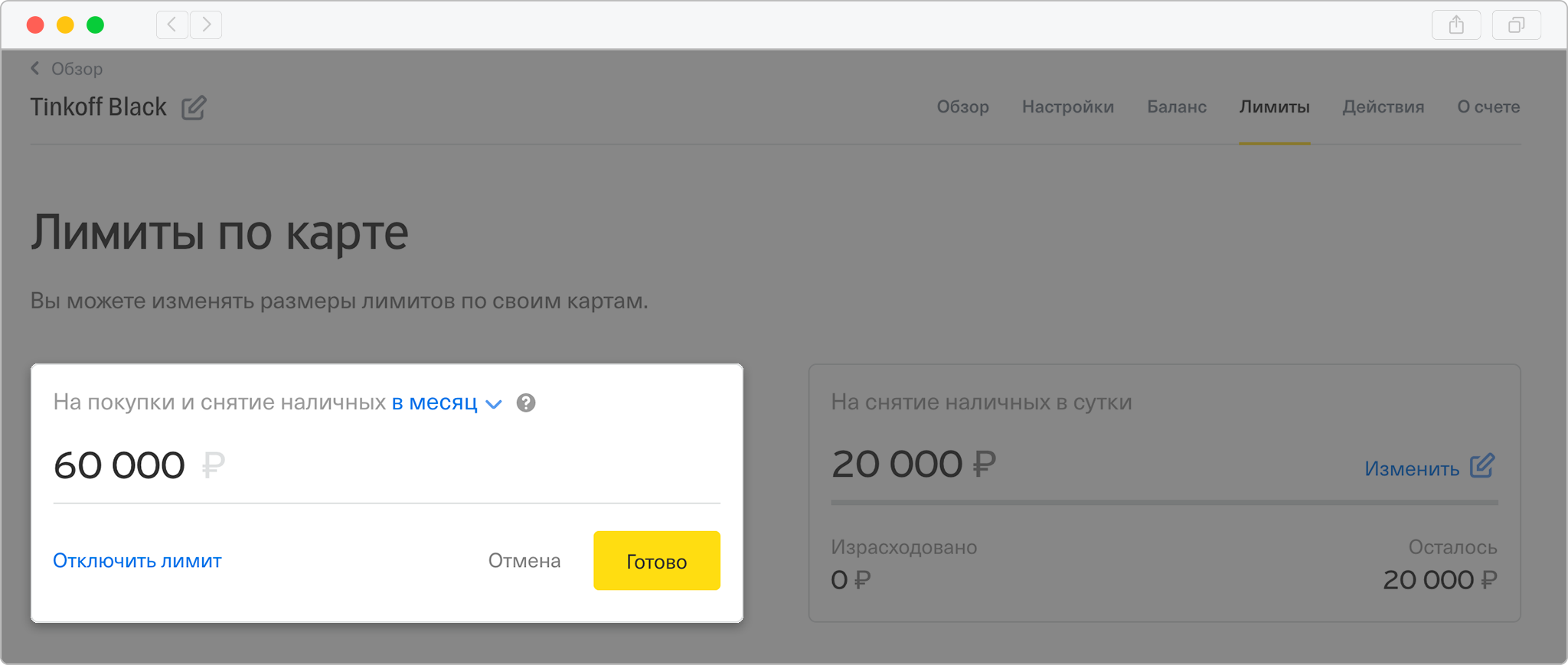This screenshot has width=1568, height=665.
Task: Edit the Tinkoff Black account name
Action: click(x=194, y=108)
